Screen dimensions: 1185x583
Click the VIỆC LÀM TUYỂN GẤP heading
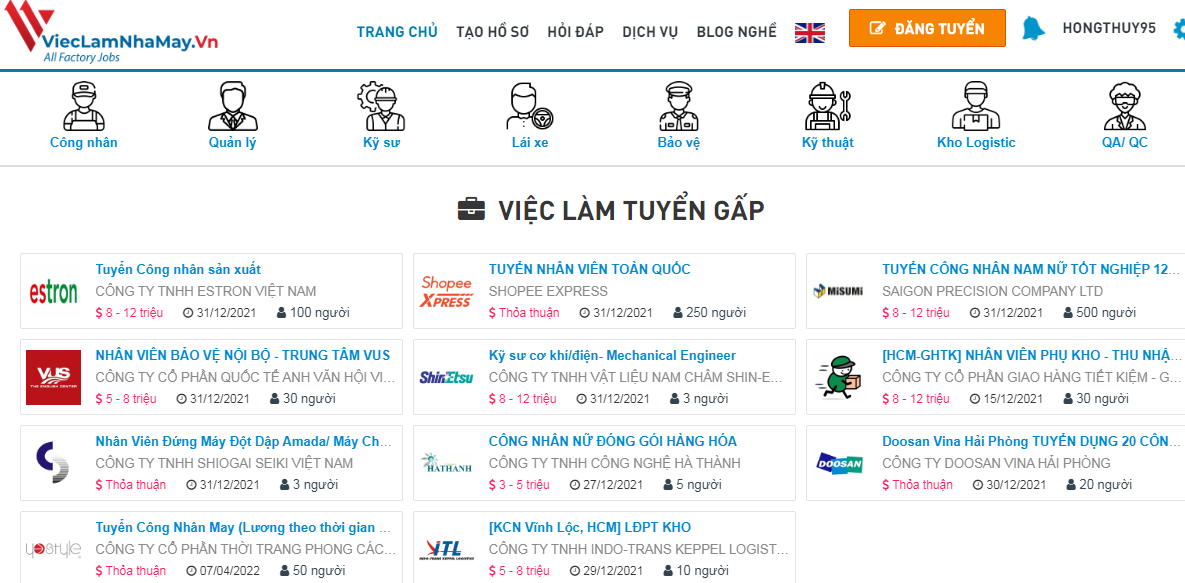point(611,210)
